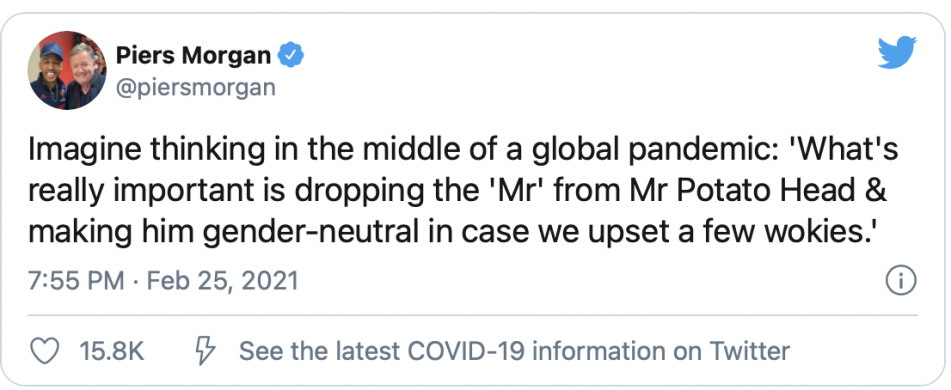951x390 pixels.
Task: Click the word 'Twitter' ending the COVID link
Action: tap(749, 351)
